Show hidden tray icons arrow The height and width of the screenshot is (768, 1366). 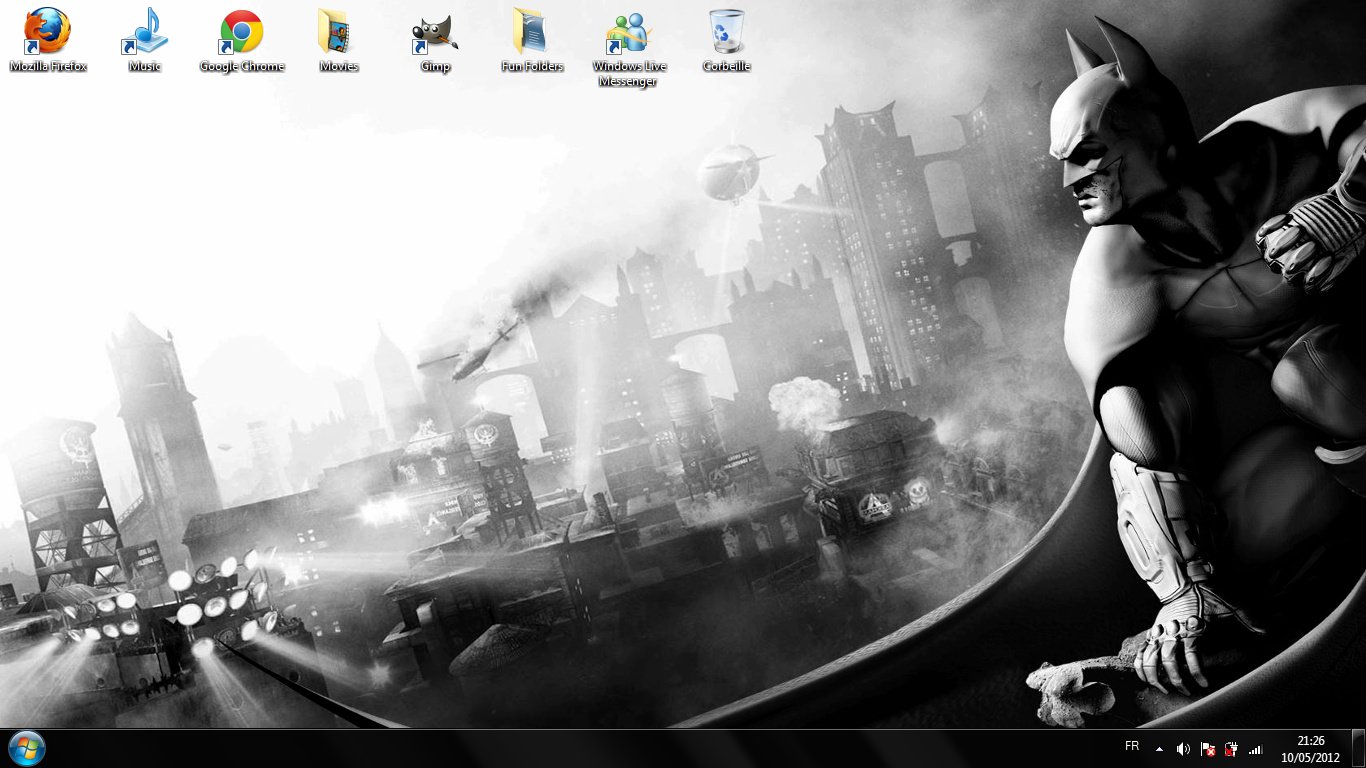tap(1159, 748)
